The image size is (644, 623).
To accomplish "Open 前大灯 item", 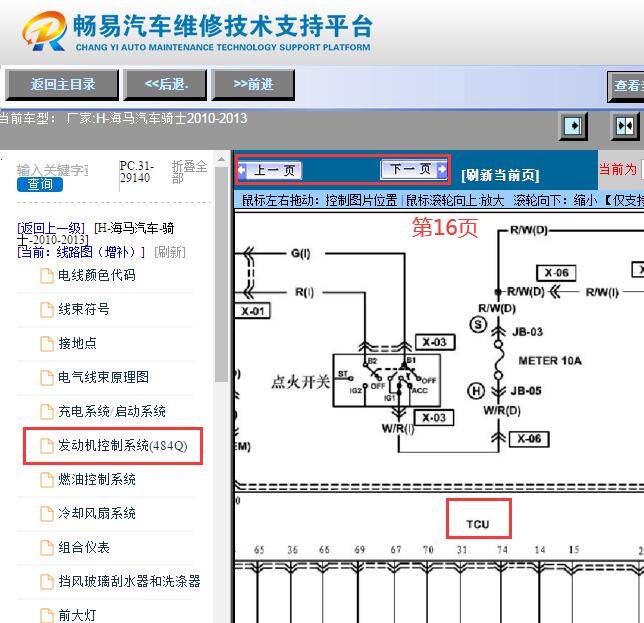I will [x=77, y=615].
